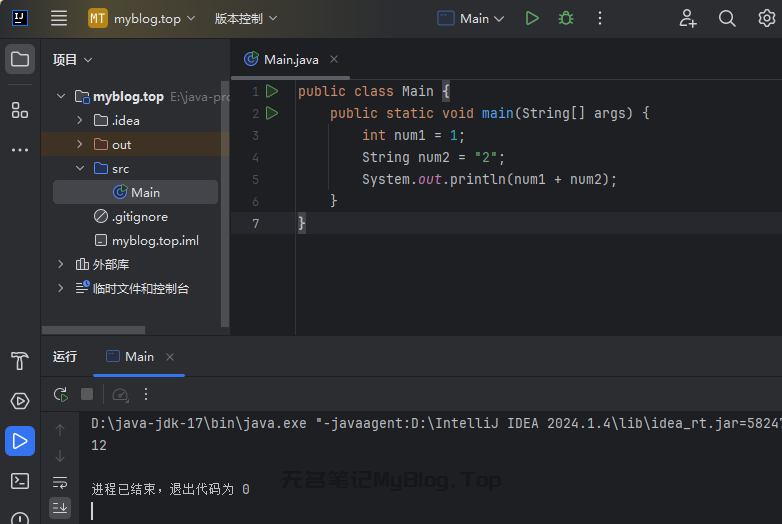Select the .gitignore file
The image size is (782, 524).
(131, 216)
